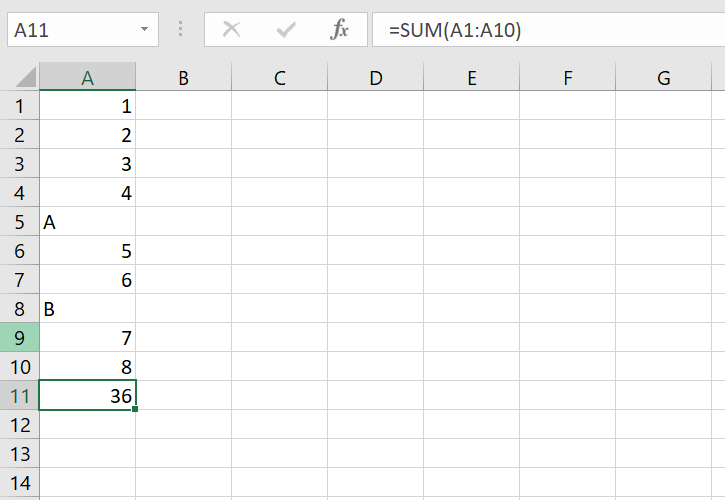Click cell A11 showing sum 36
This screenshot has height=500, width=725.
pos(87,395)
